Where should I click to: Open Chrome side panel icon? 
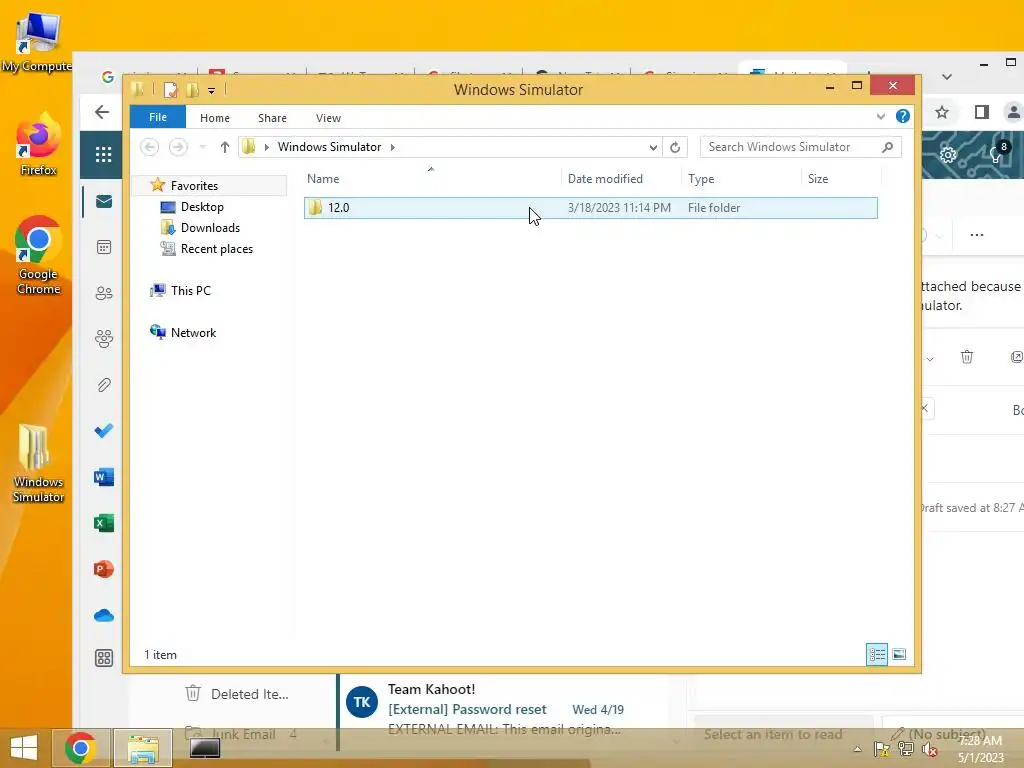tap(981, 112)
